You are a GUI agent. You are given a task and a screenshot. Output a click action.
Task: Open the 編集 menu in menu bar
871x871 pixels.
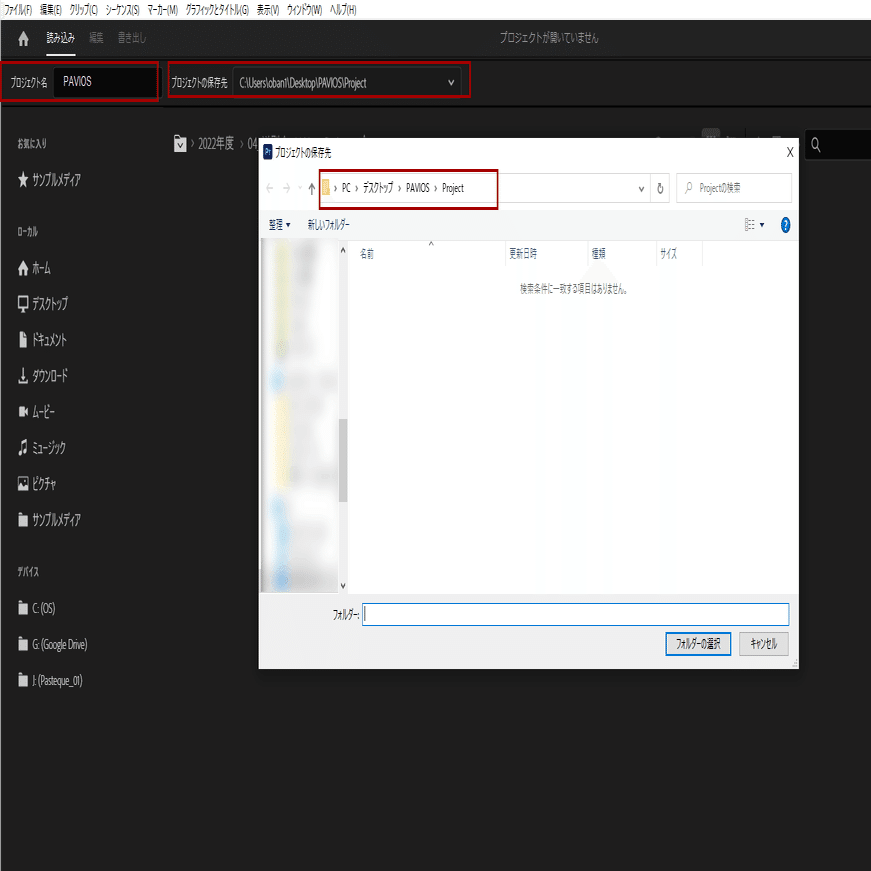click(51, 9)
